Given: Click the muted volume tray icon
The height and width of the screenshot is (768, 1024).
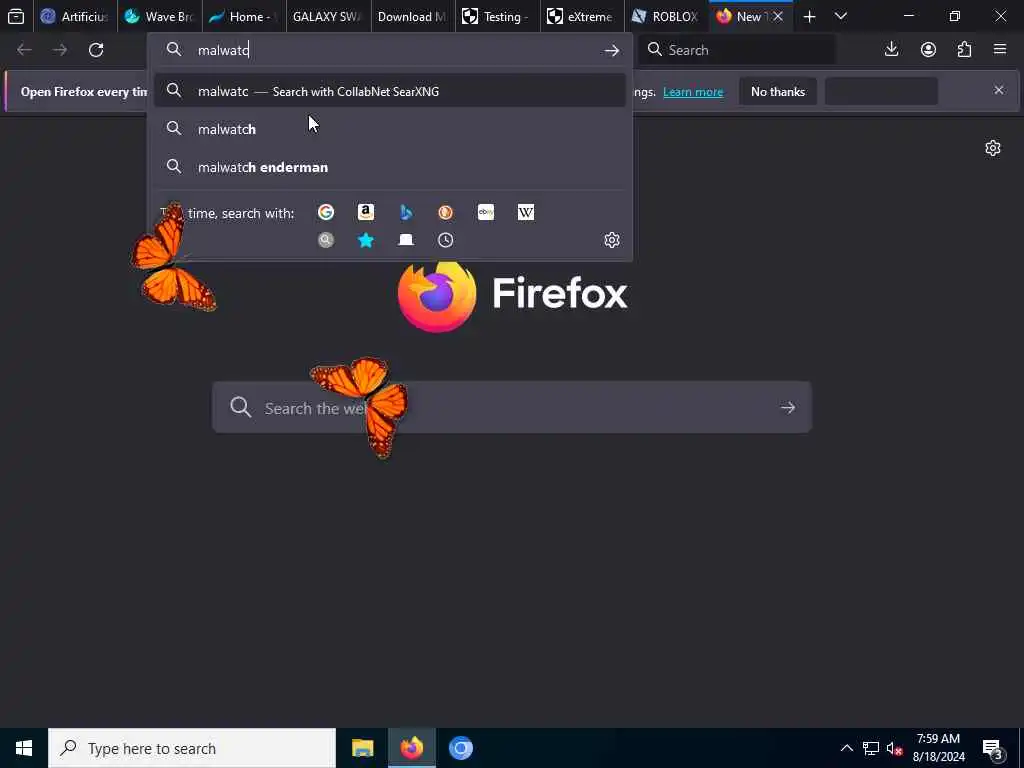Looking at the screenshot, I should point(894,748).
